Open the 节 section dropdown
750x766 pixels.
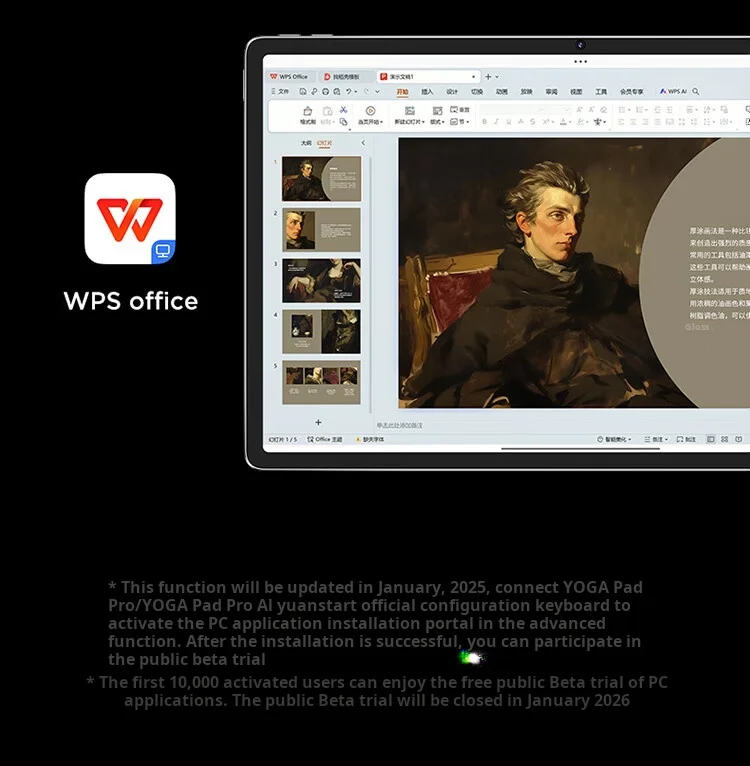[460, 122]
